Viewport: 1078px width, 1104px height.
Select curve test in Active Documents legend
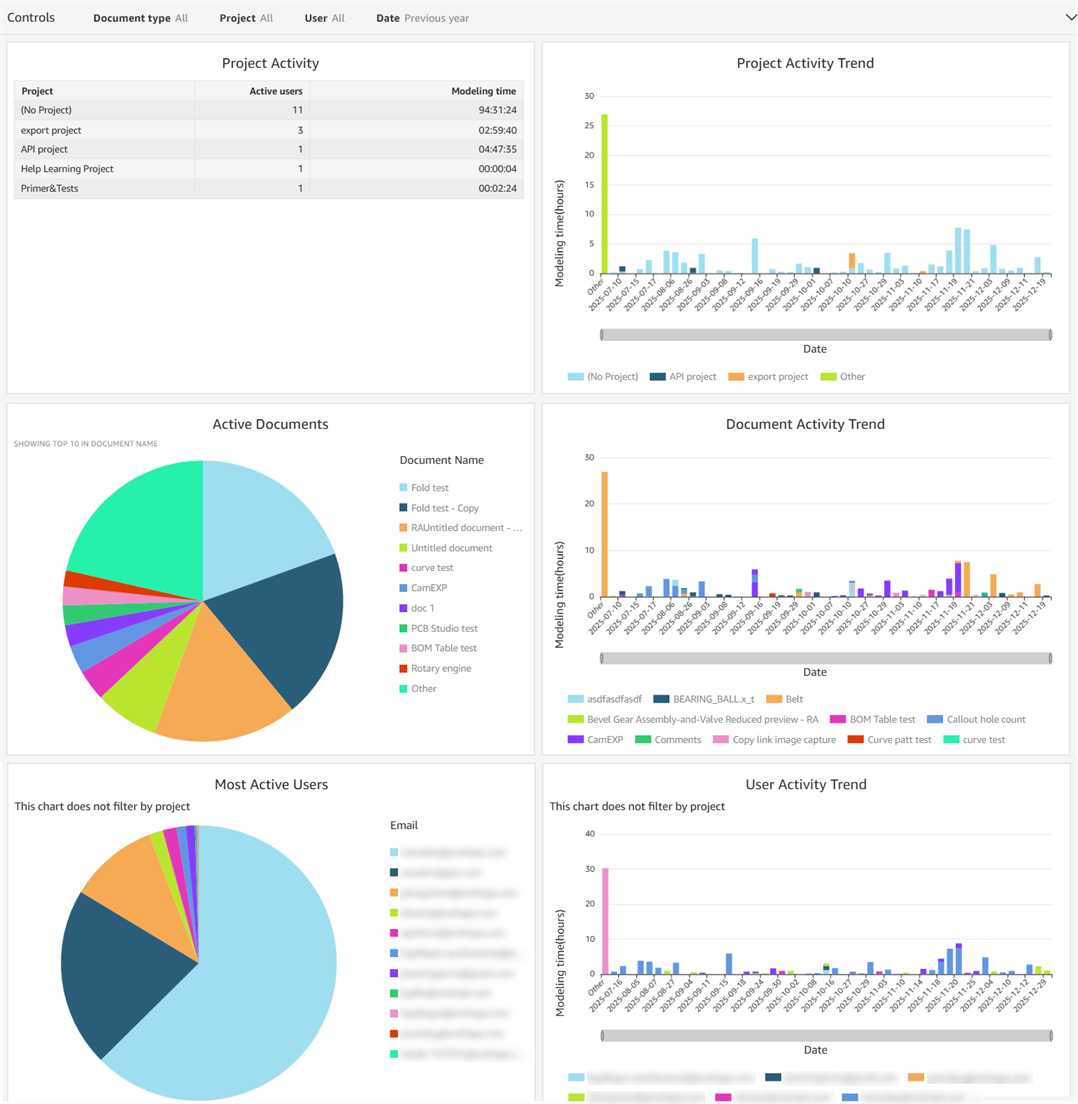pyautogui.click(x=426, y=568)
